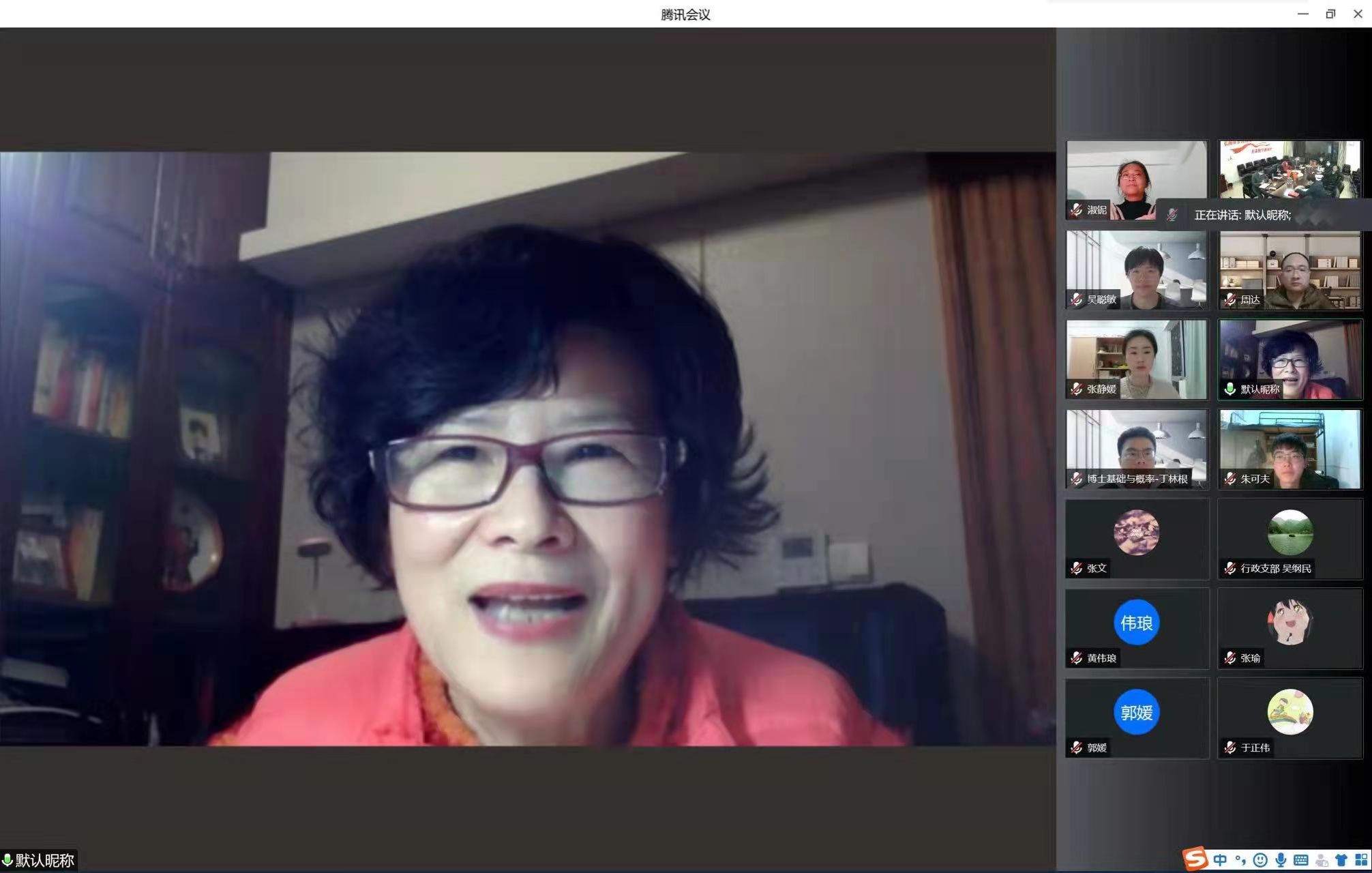Toggle punctuation mode in Sogou bar
1372x873 pixels.
point(1240,860)
